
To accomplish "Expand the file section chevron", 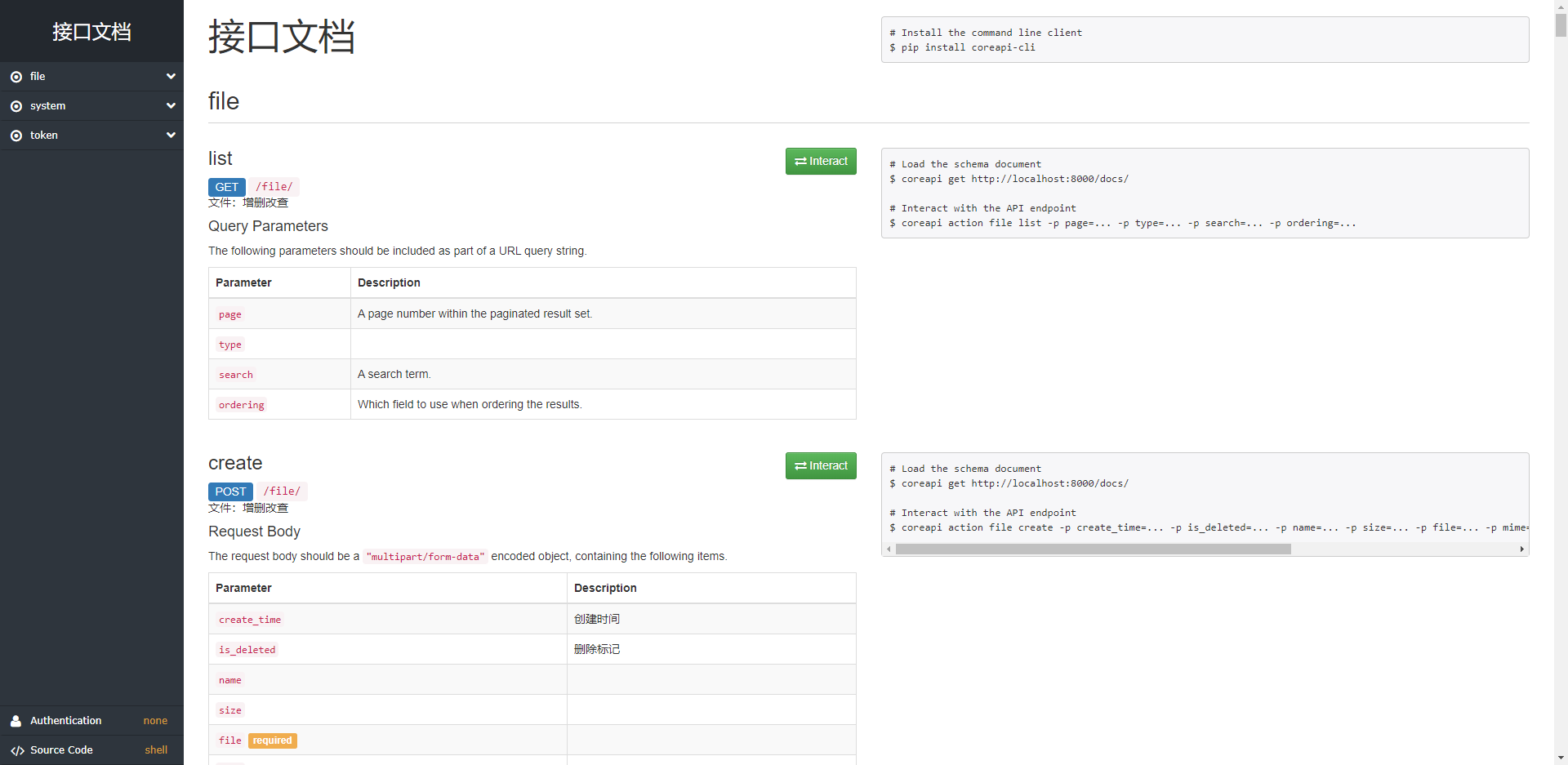I will pyautogui.click(x=171, y=77).
